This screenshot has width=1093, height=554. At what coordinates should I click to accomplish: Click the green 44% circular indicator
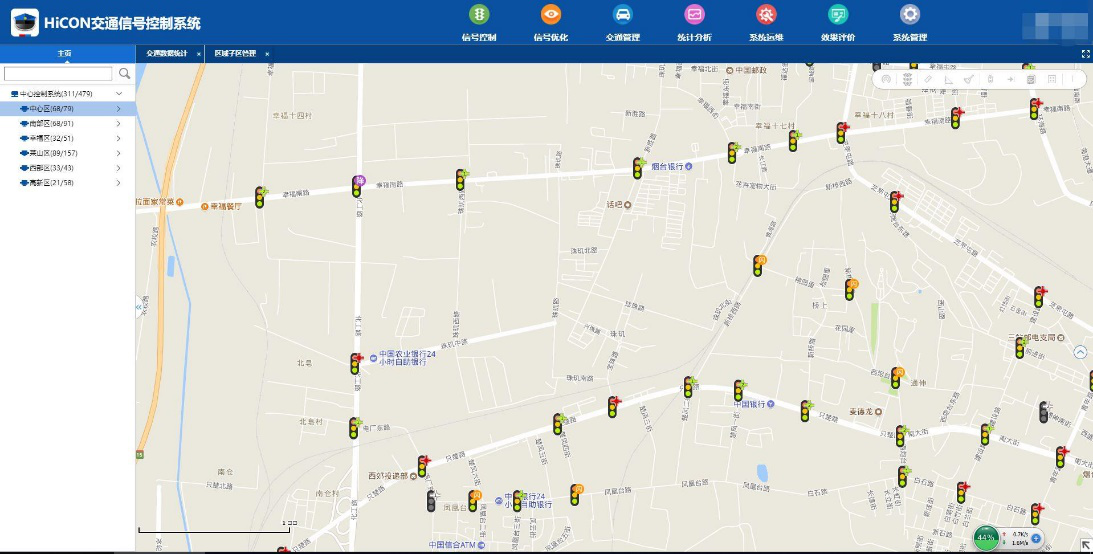(x=986, y=538)
